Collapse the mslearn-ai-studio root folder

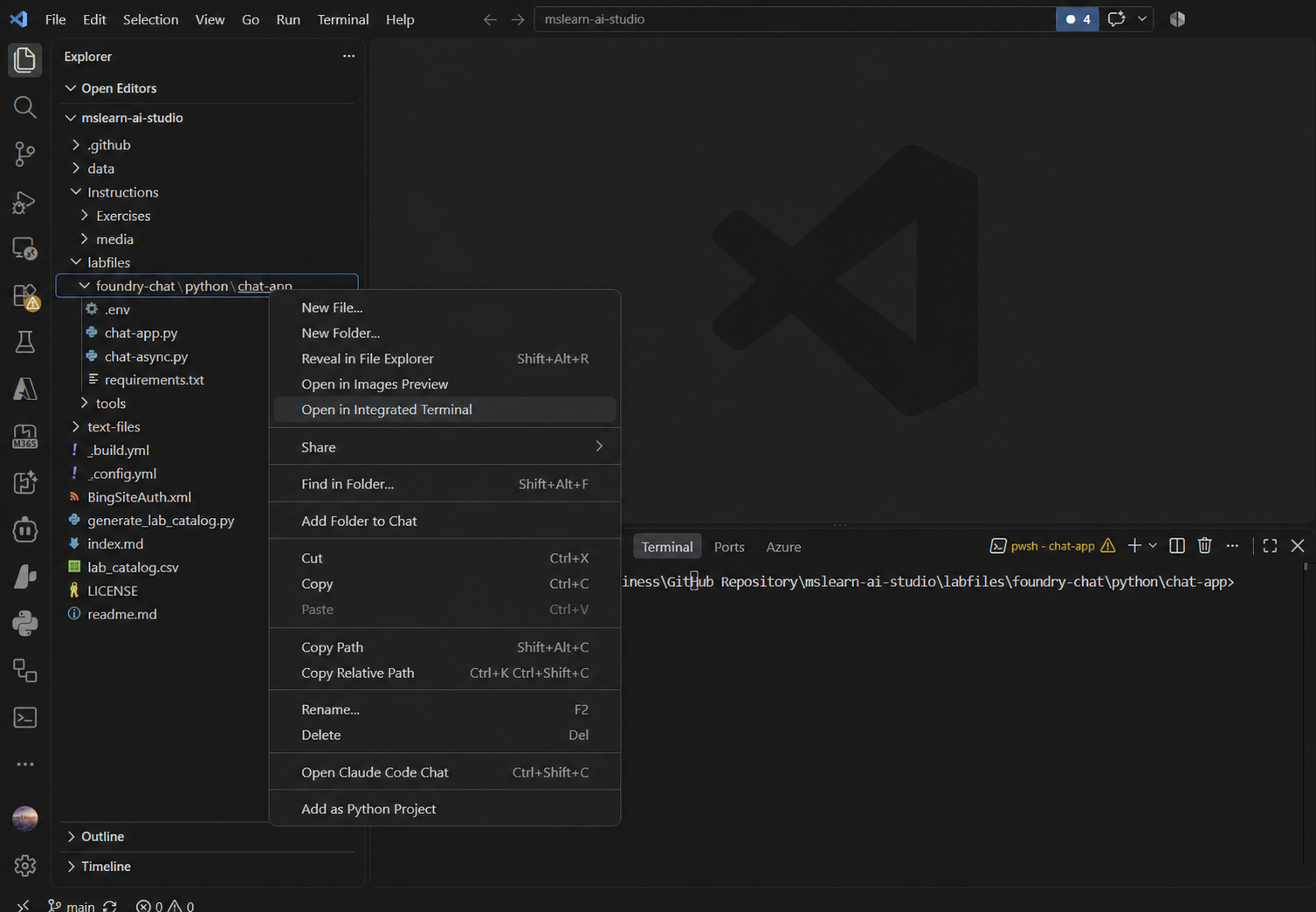pyautogui.click(x=71, y=118)
